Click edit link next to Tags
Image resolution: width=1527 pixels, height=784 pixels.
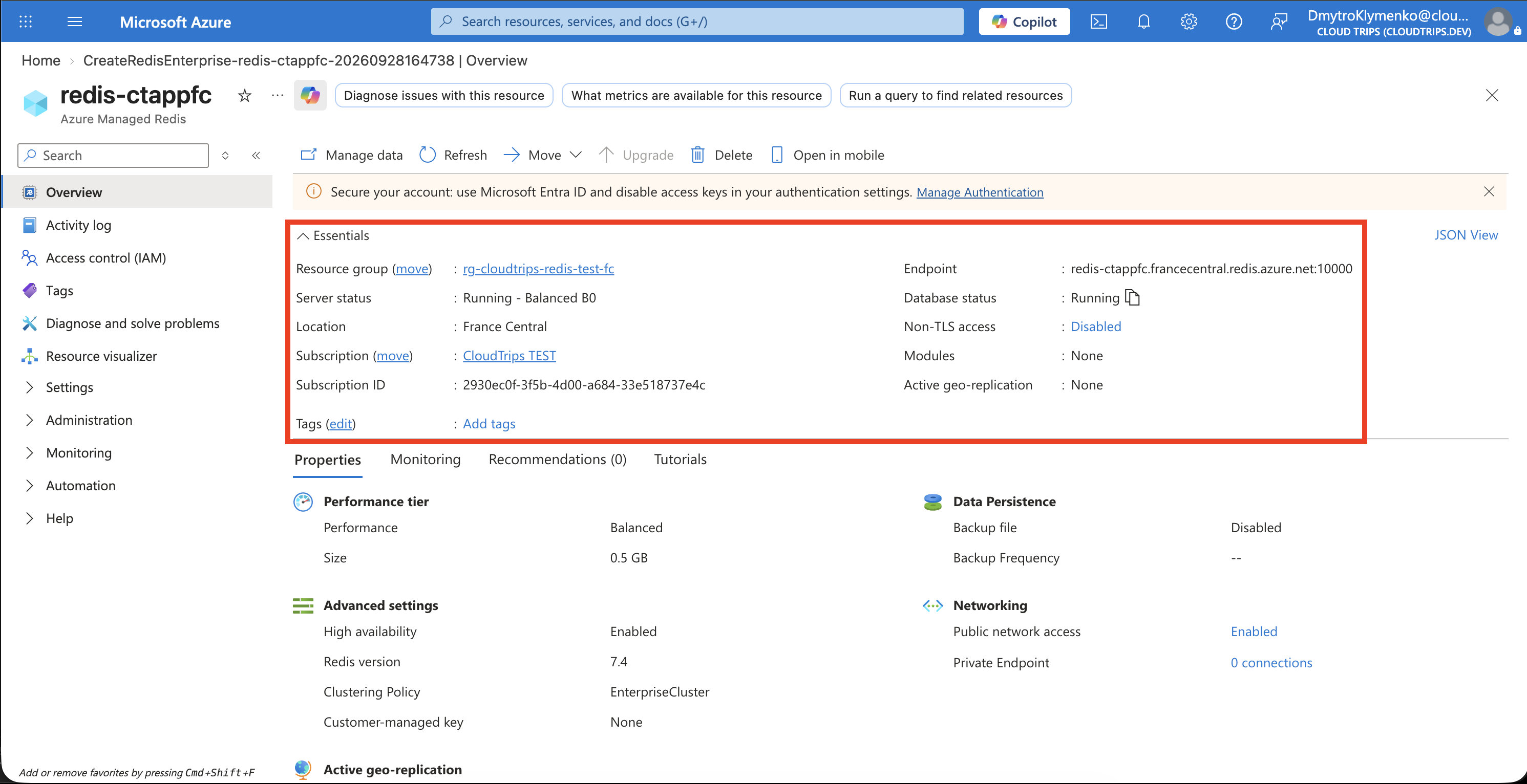(x=341, y=424)
